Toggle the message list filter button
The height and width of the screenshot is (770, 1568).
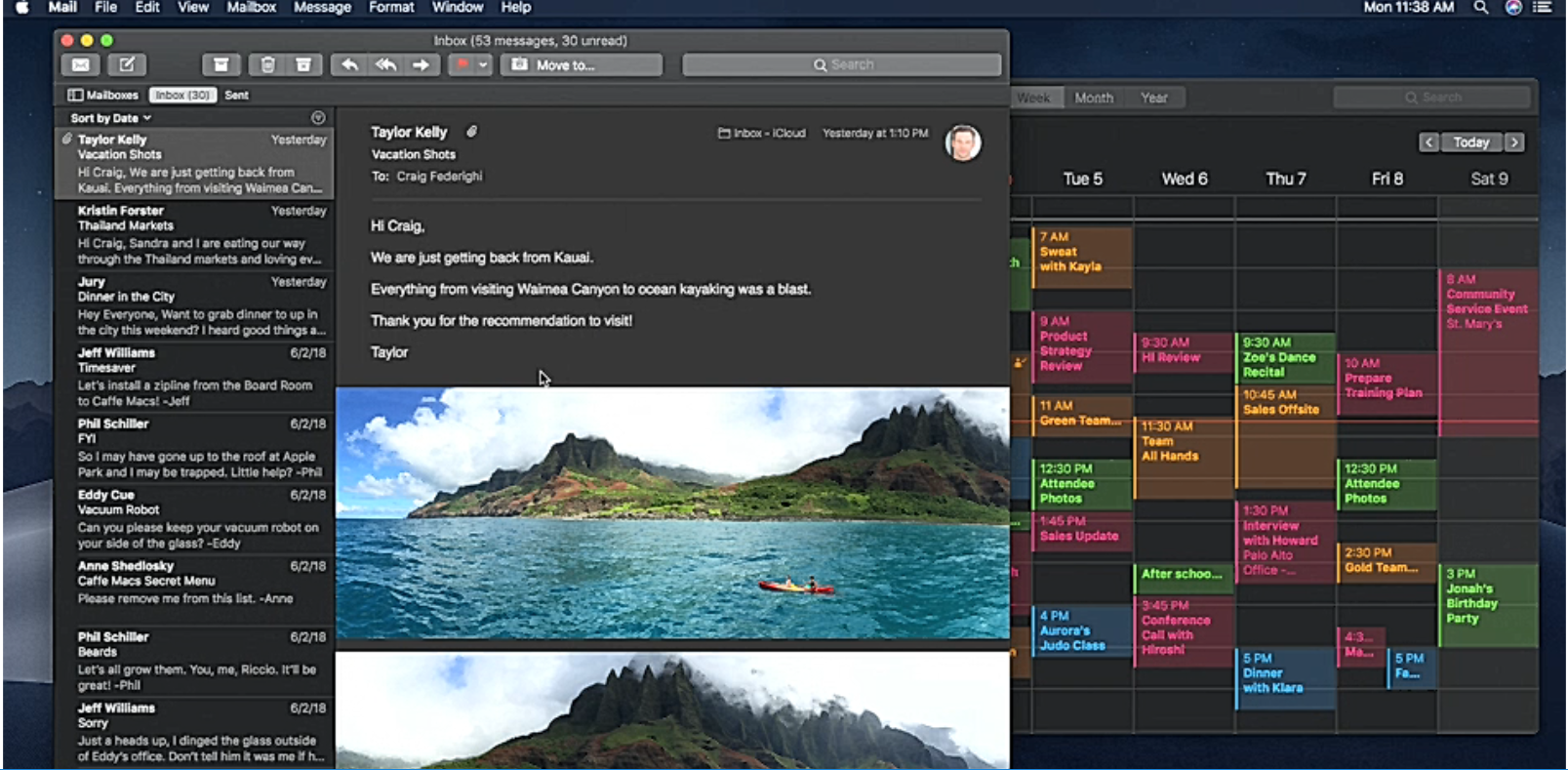(318, 118)
